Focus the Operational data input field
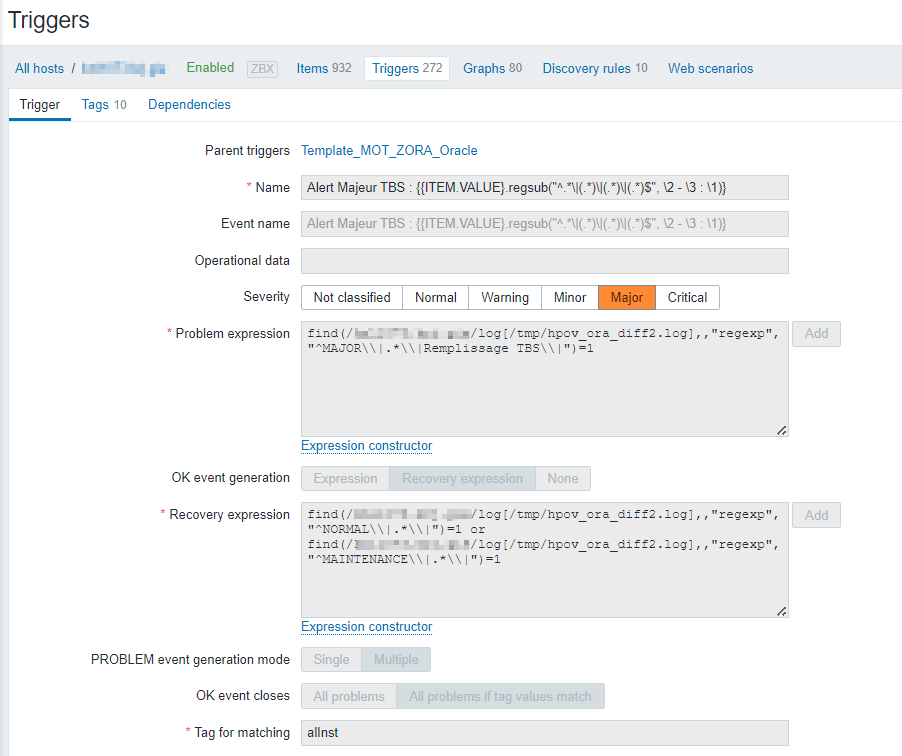The height and width of the screenshot is (756, 902). pyautogui.click(x=544, y=261)
